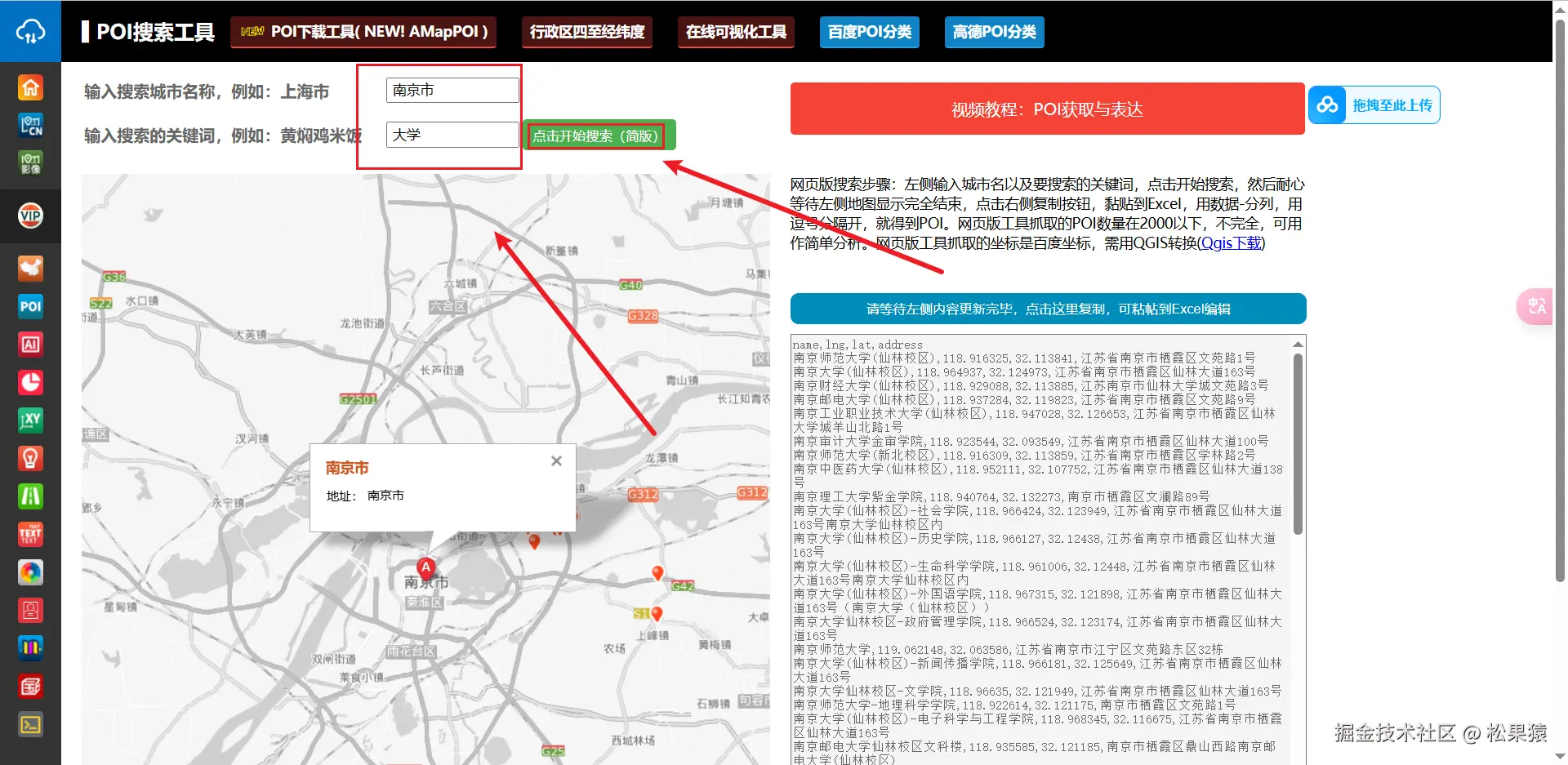Open the red AI sidebar icon
This screenshot has height=765, width=1568.
30,344
